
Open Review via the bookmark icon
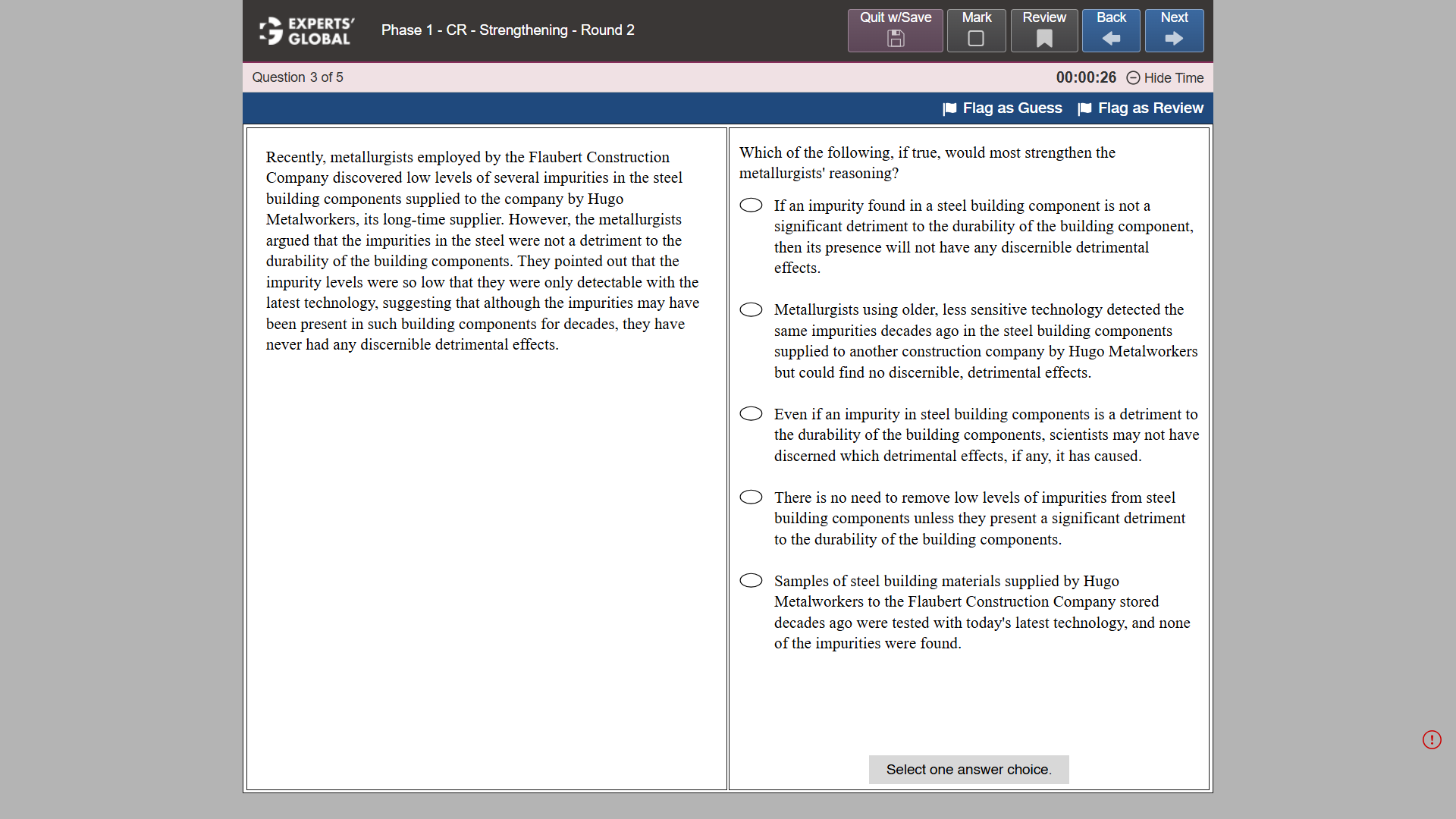pyautogui.click(x=1044, y=37)
